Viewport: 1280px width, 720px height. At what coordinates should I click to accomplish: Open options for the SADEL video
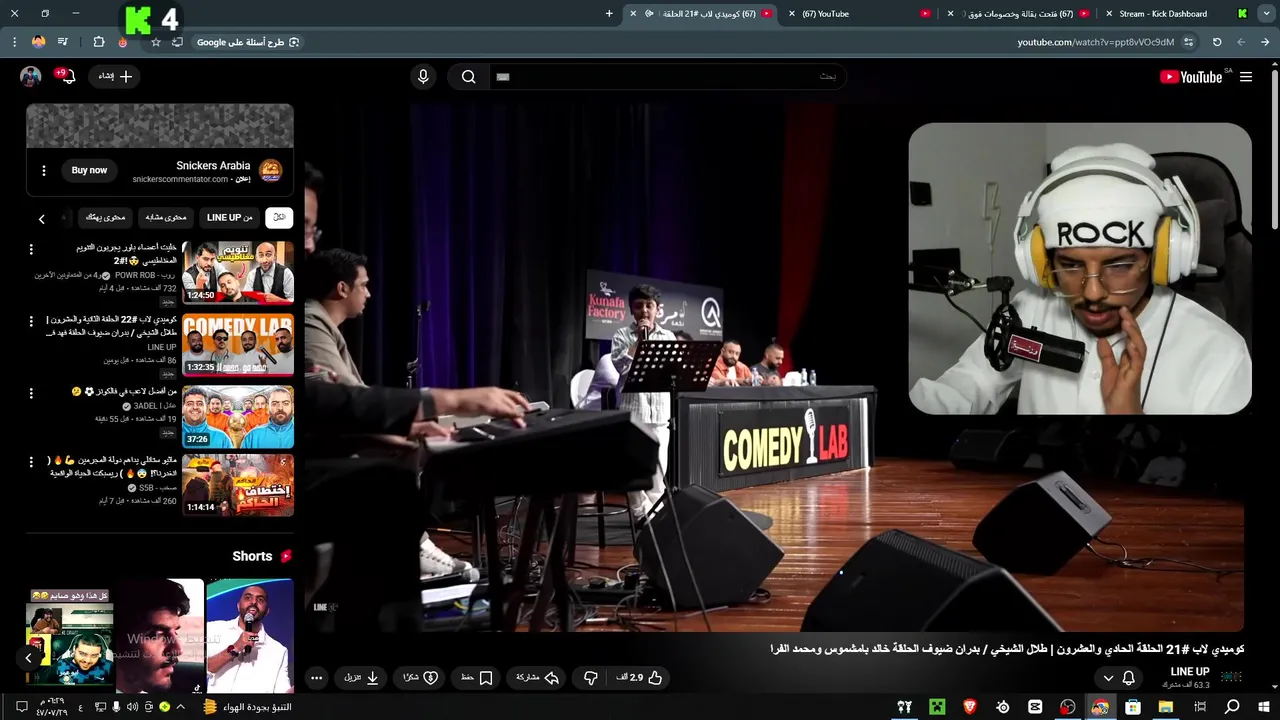(30, 394)
